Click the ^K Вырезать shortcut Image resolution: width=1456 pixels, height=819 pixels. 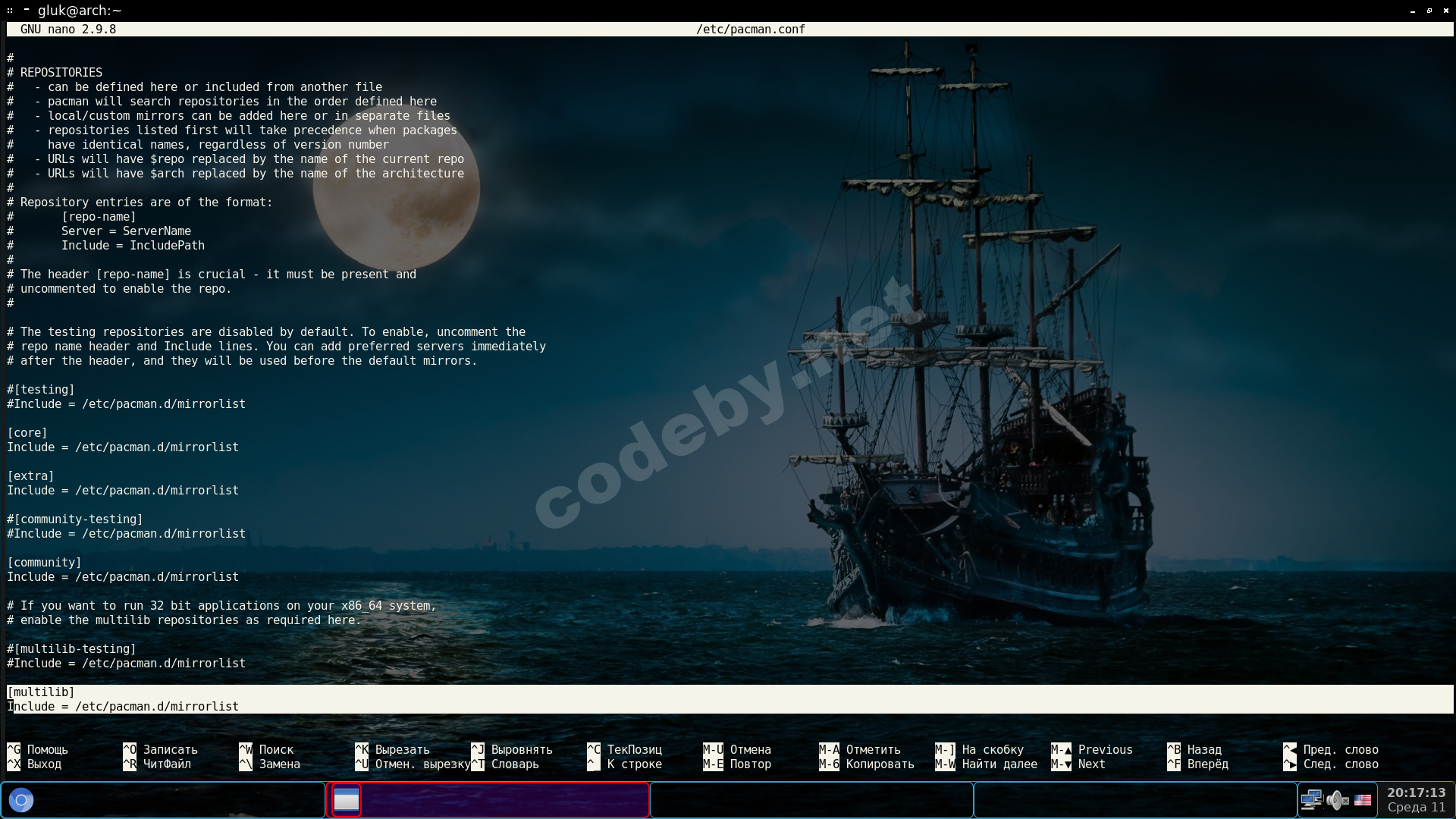tap(392, 749)
